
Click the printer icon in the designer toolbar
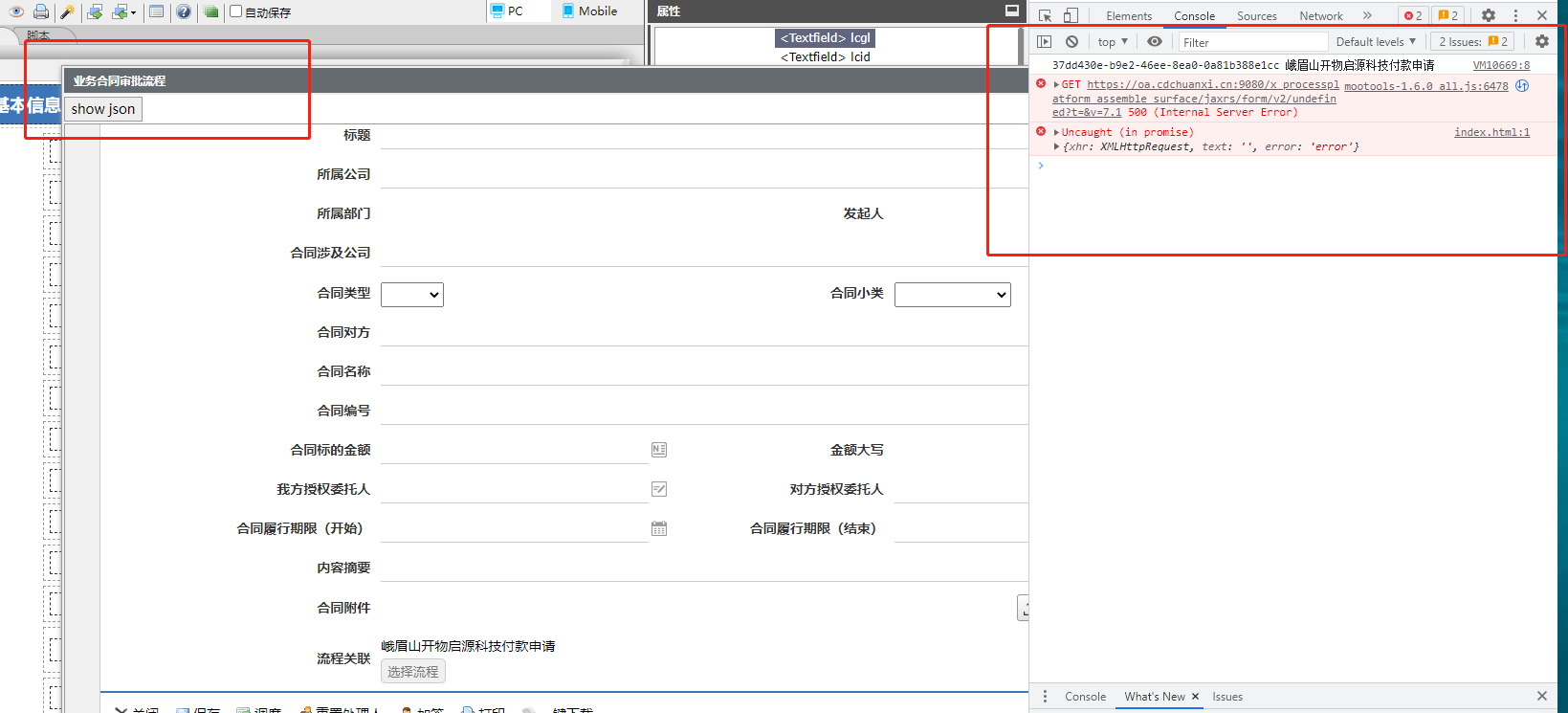(41, 11)
